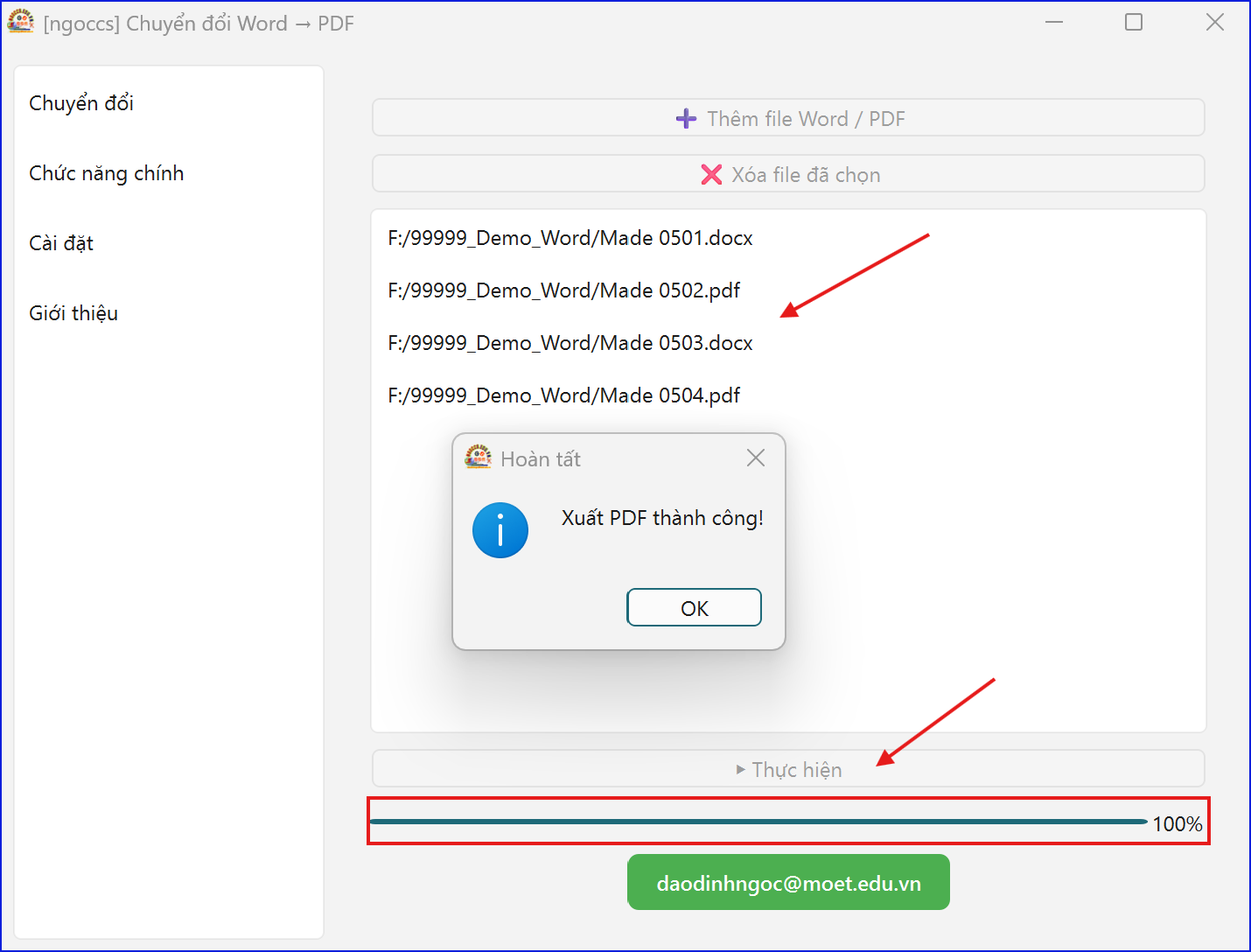The width and height of the screenshot is (1251, 952).
Task: Click the Thêm file Word / PDF button
Action: (788, 118)
